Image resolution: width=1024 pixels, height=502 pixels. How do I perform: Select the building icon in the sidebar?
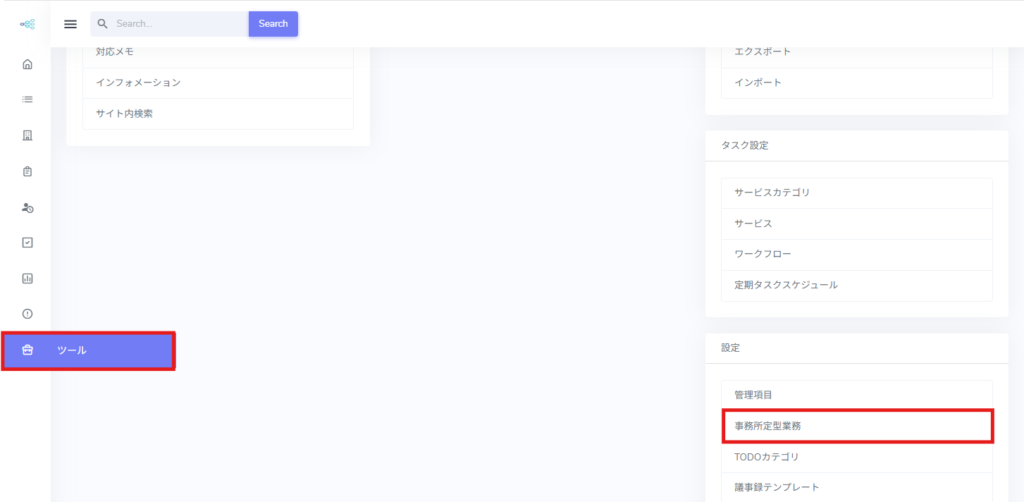click(x=27, y=135)
